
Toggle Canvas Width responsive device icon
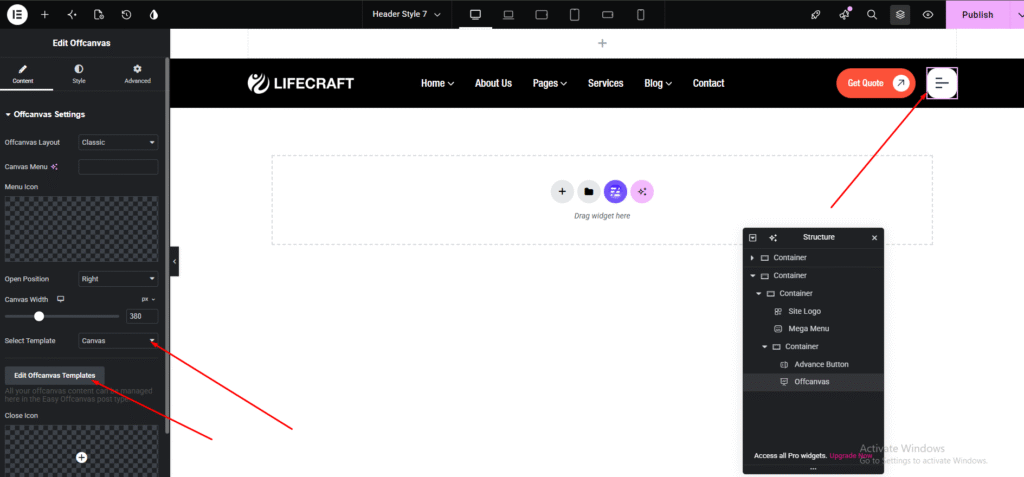pyautogui.click(x=61, y=299)
